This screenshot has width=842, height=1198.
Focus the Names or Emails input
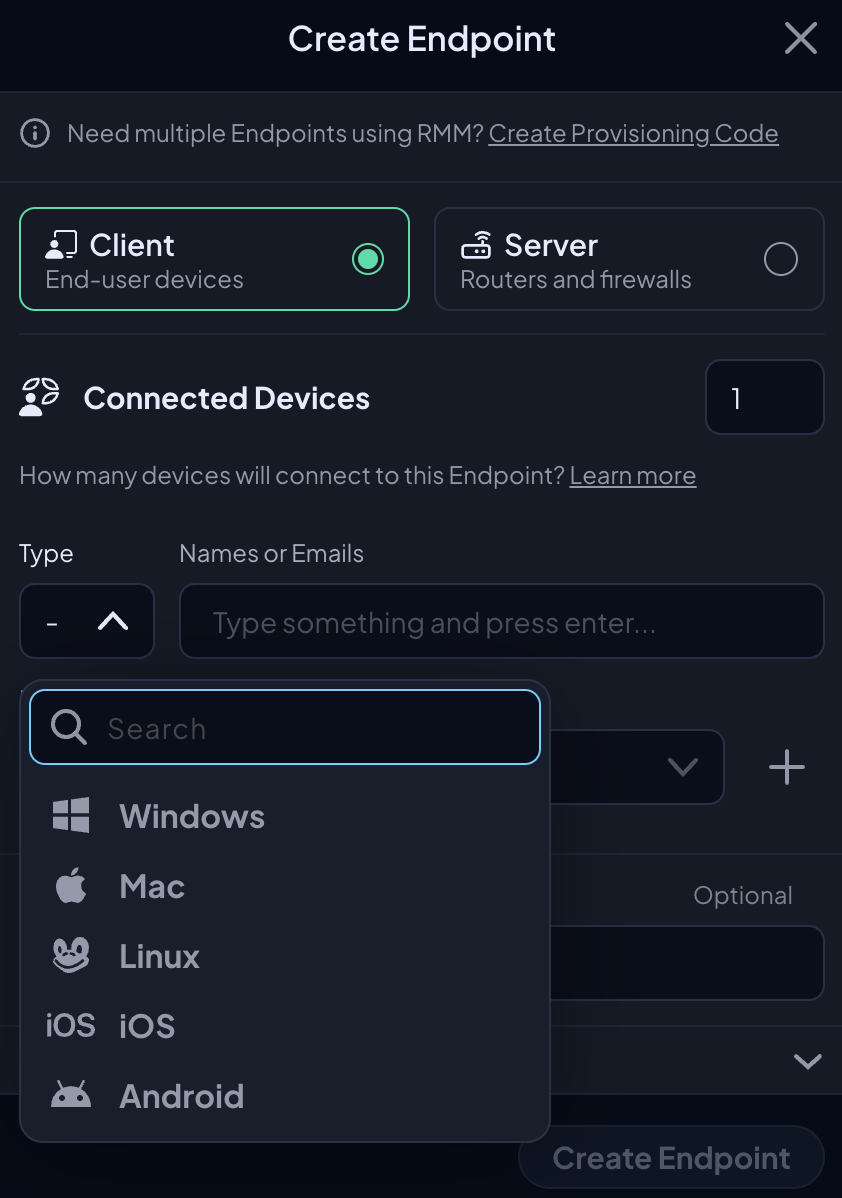[x=502, y=621]
